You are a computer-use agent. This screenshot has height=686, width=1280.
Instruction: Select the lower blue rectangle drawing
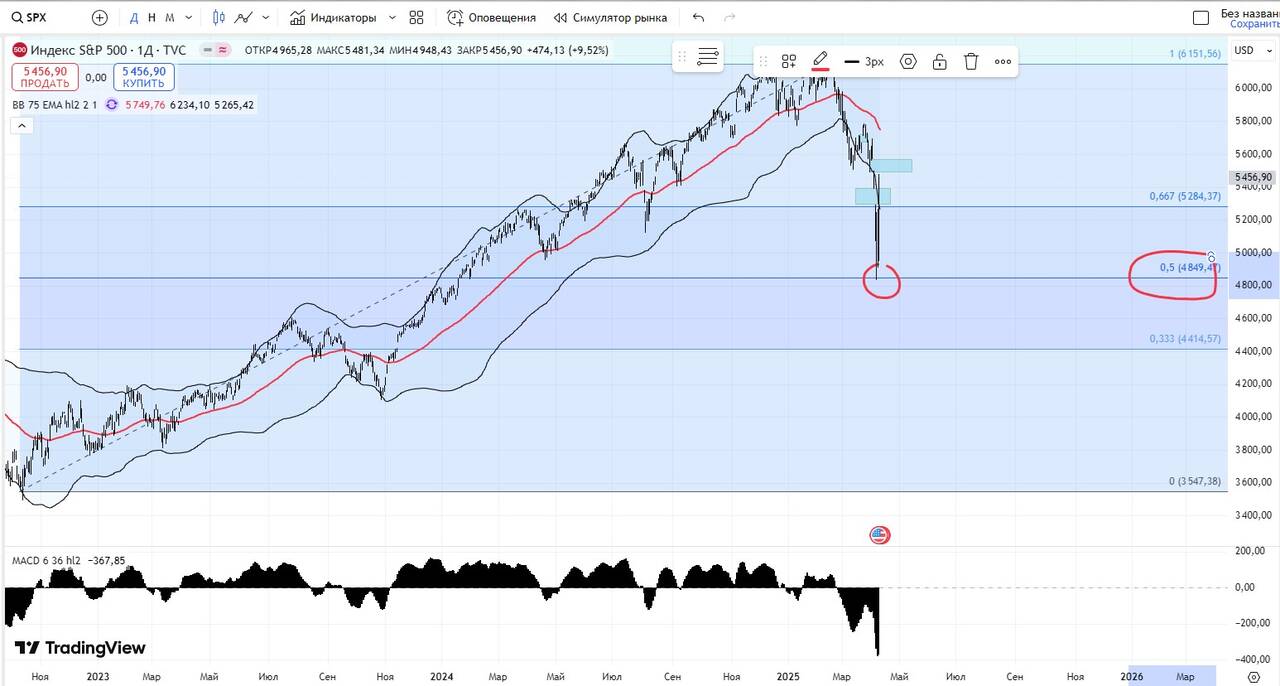pyautogui.click(x=872, y=196)
